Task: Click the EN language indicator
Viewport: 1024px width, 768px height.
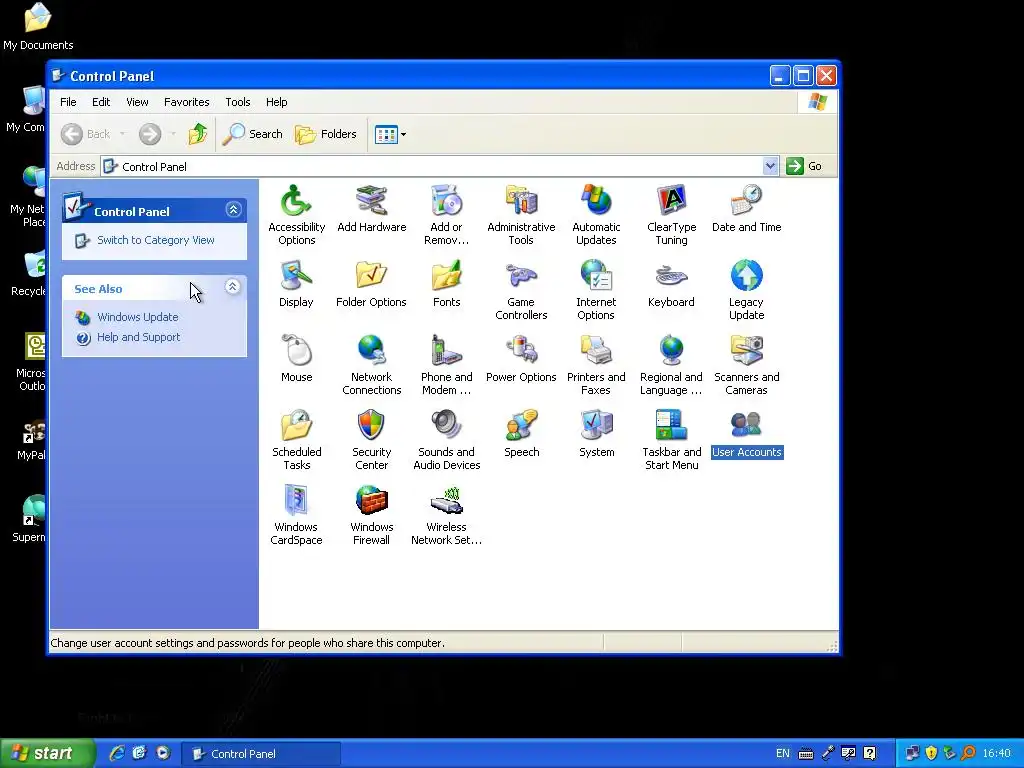Action: point(782,754)
